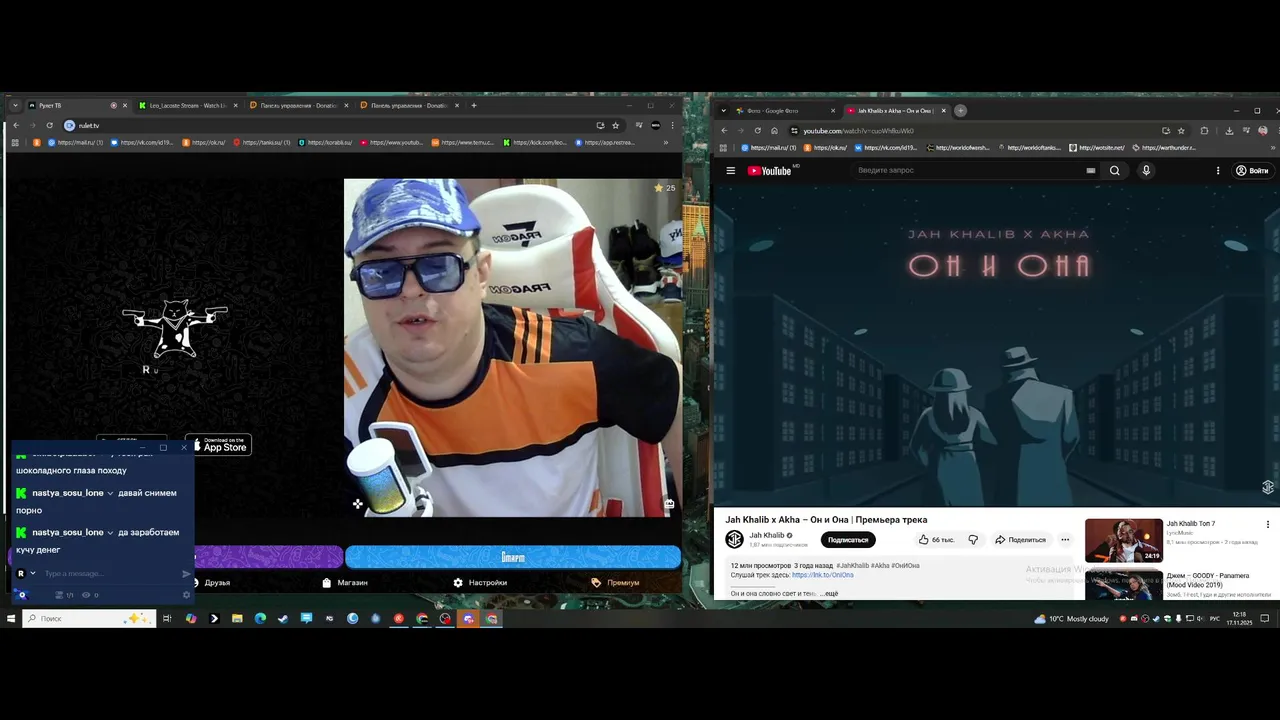Open options menu for Jah Khalib Топ 7
1280x720 pixels.
(1267, 524)
